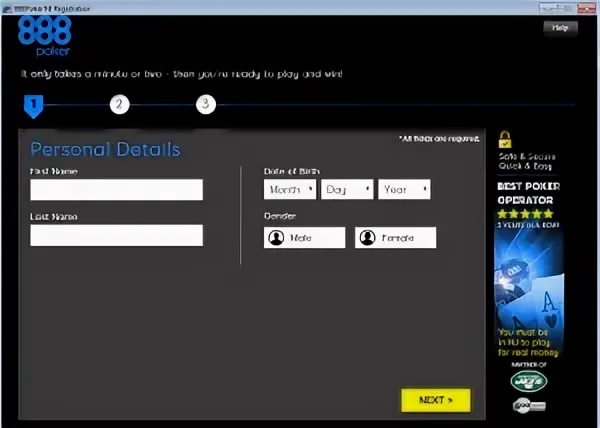Click the five-star rating graphic
Viewport: 600px width, 428px height.
[525, 213]
